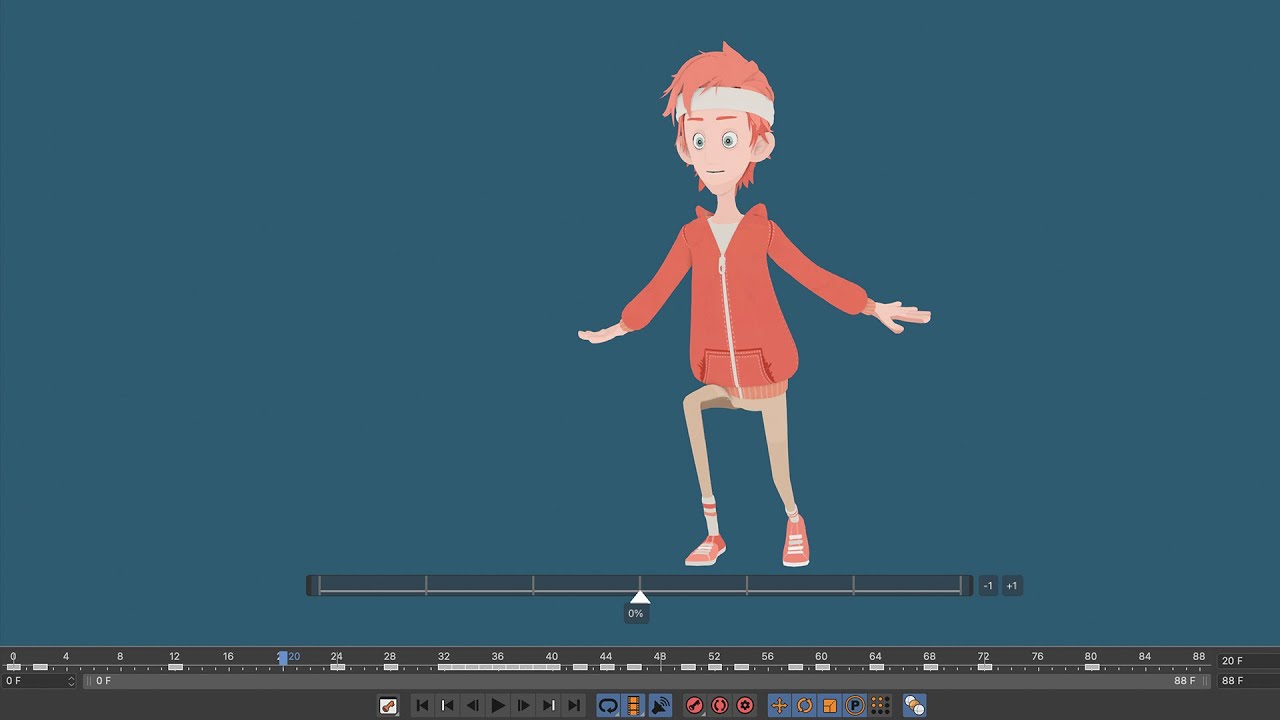Image resolution: width=1280 pixels, height=720 pixels.
Task: Click frame 64 on the timeline ruler
Action: (x=875, y=656)
